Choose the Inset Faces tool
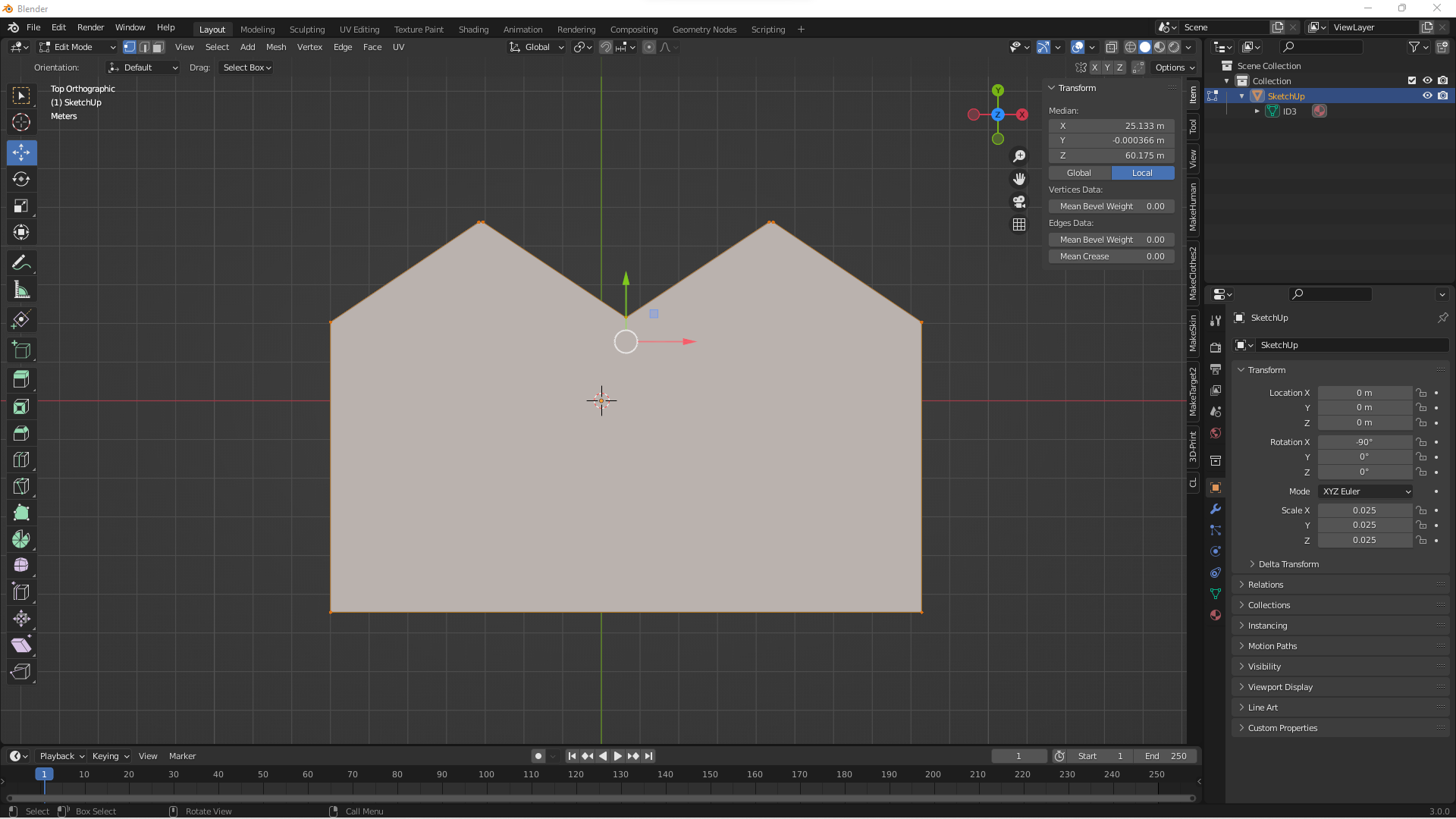 coord(21,406)
